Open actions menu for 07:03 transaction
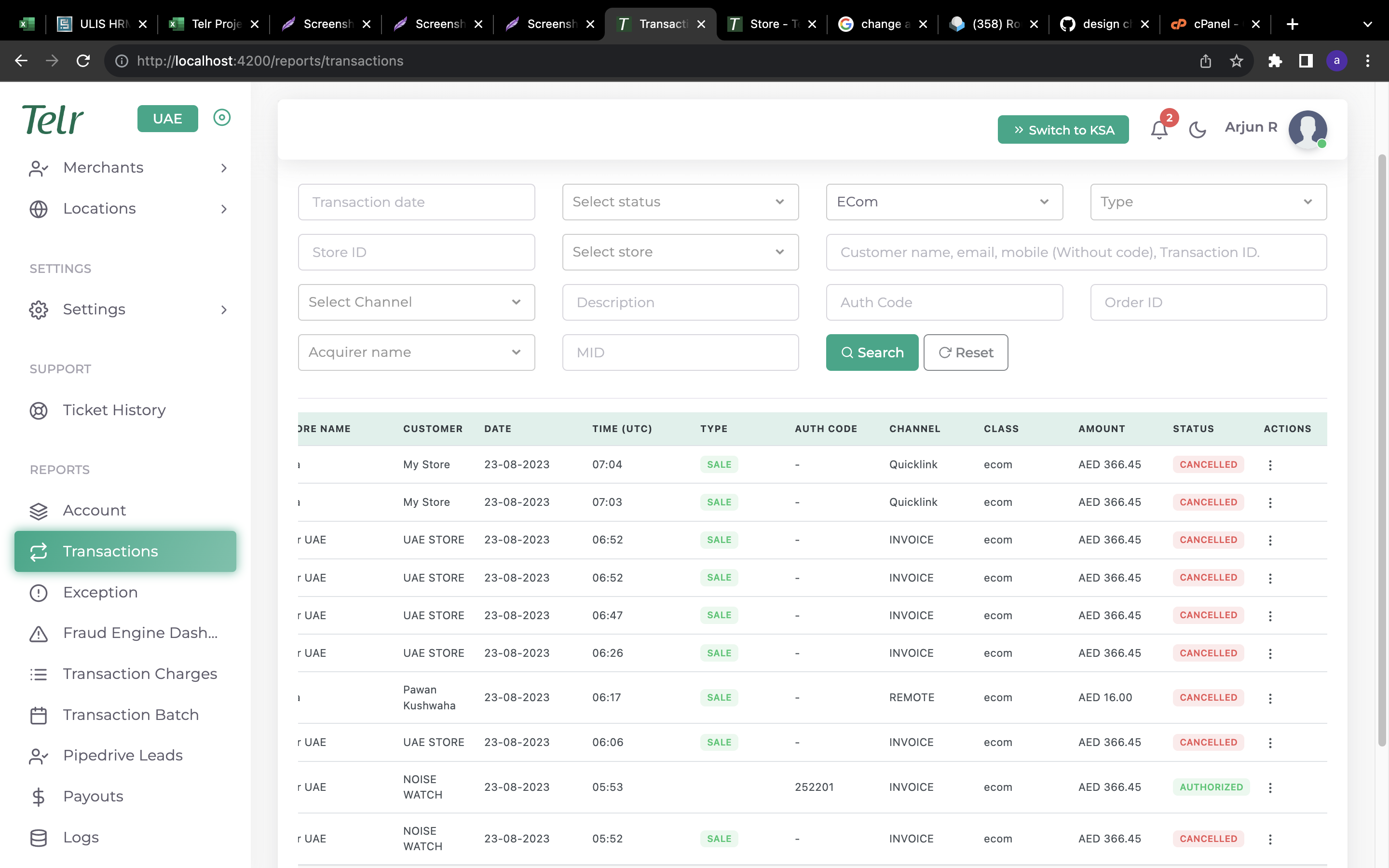Image resolution: width=1389 pixels, height=868 pixels. point(1269,502)
